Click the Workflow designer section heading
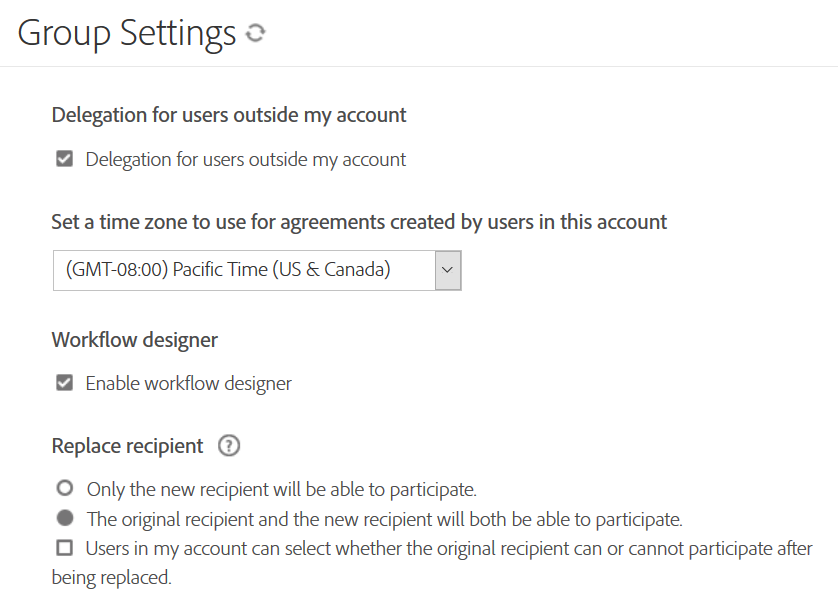 click(x=135, y=339)
